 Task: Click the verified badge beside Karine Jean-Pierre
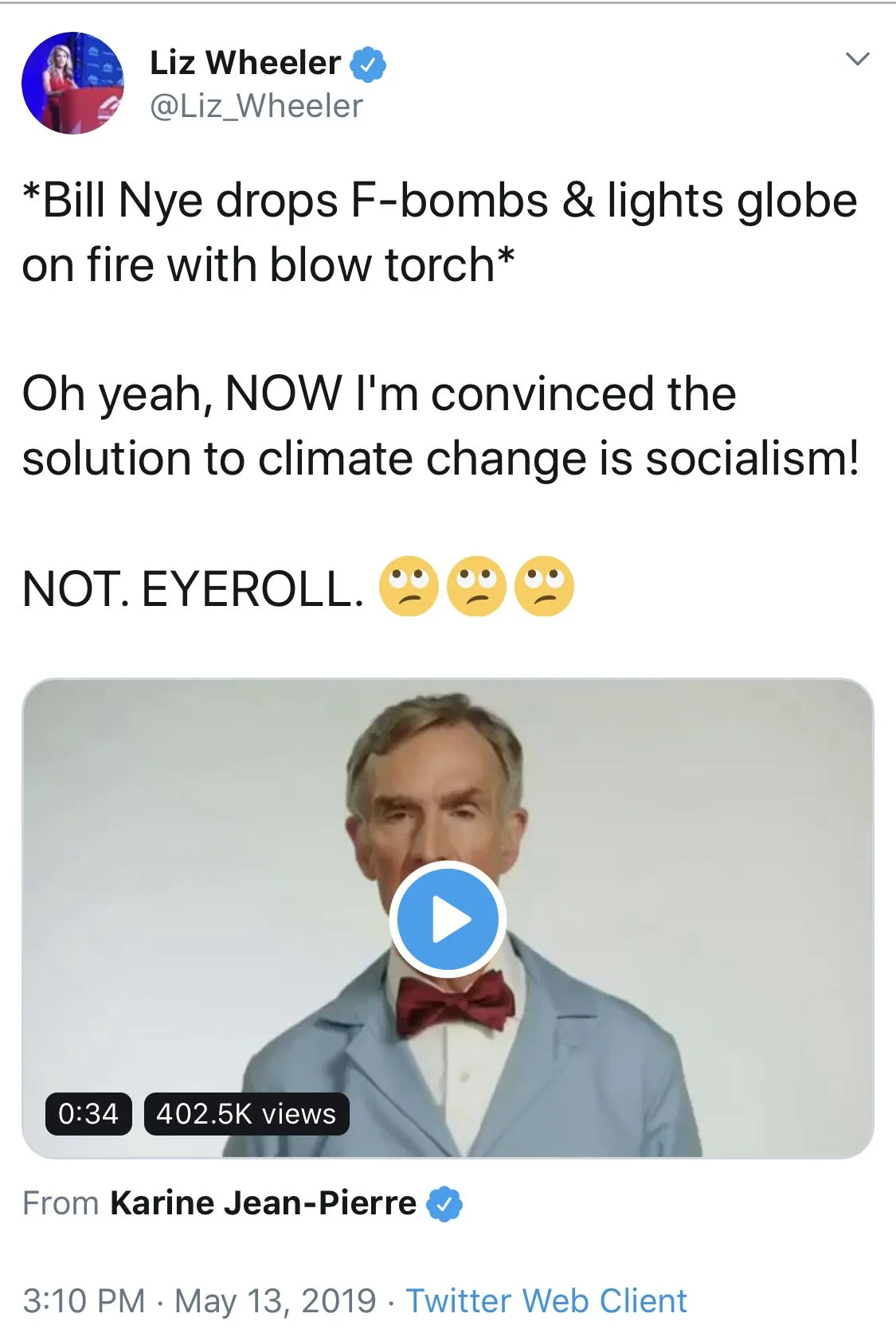(444, 1203)
